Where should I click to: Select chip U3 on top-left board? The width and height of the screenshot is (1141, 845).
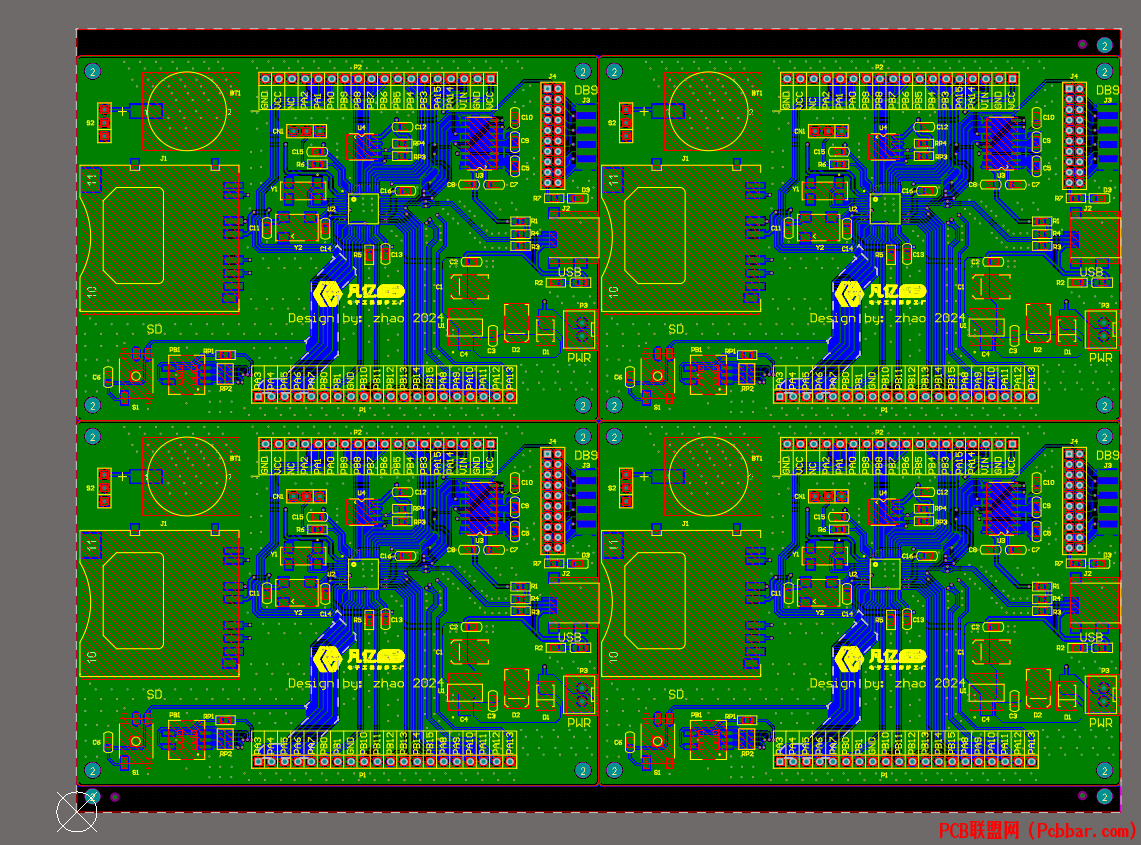pyautogui.click(x=480, y=143)
